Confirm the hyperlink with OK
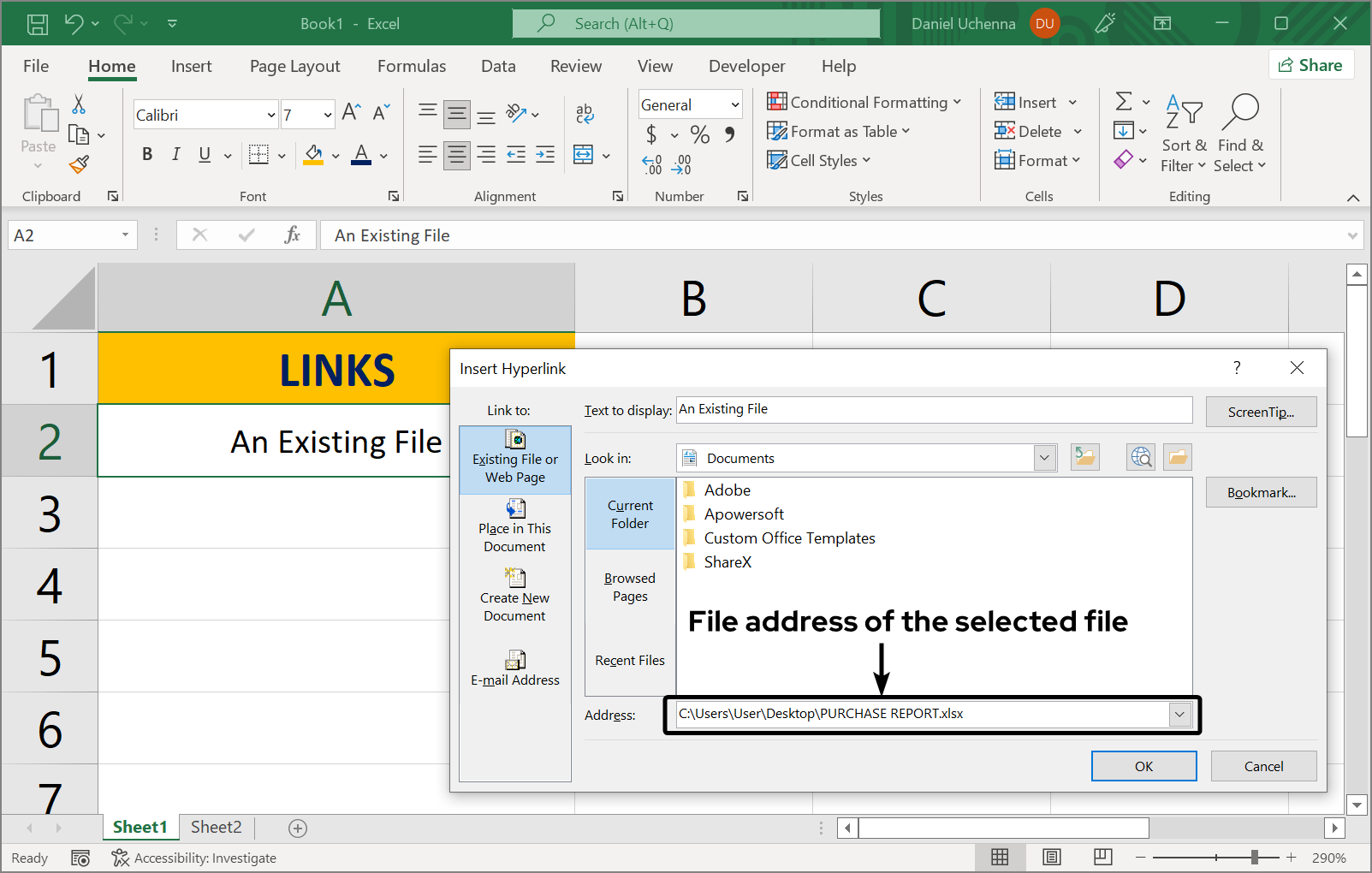 pos(1143,765)
